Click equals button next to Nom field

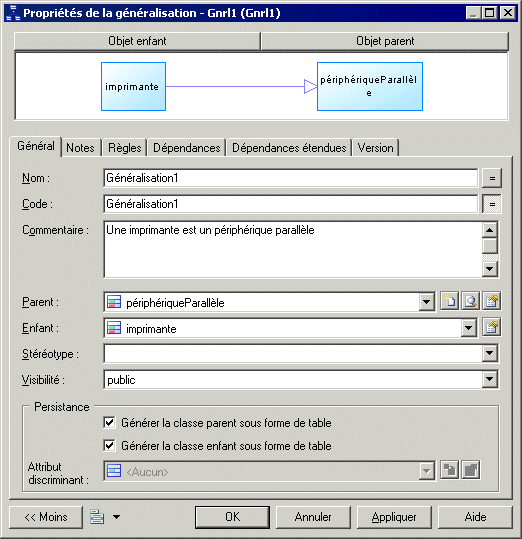click(492, 178)
